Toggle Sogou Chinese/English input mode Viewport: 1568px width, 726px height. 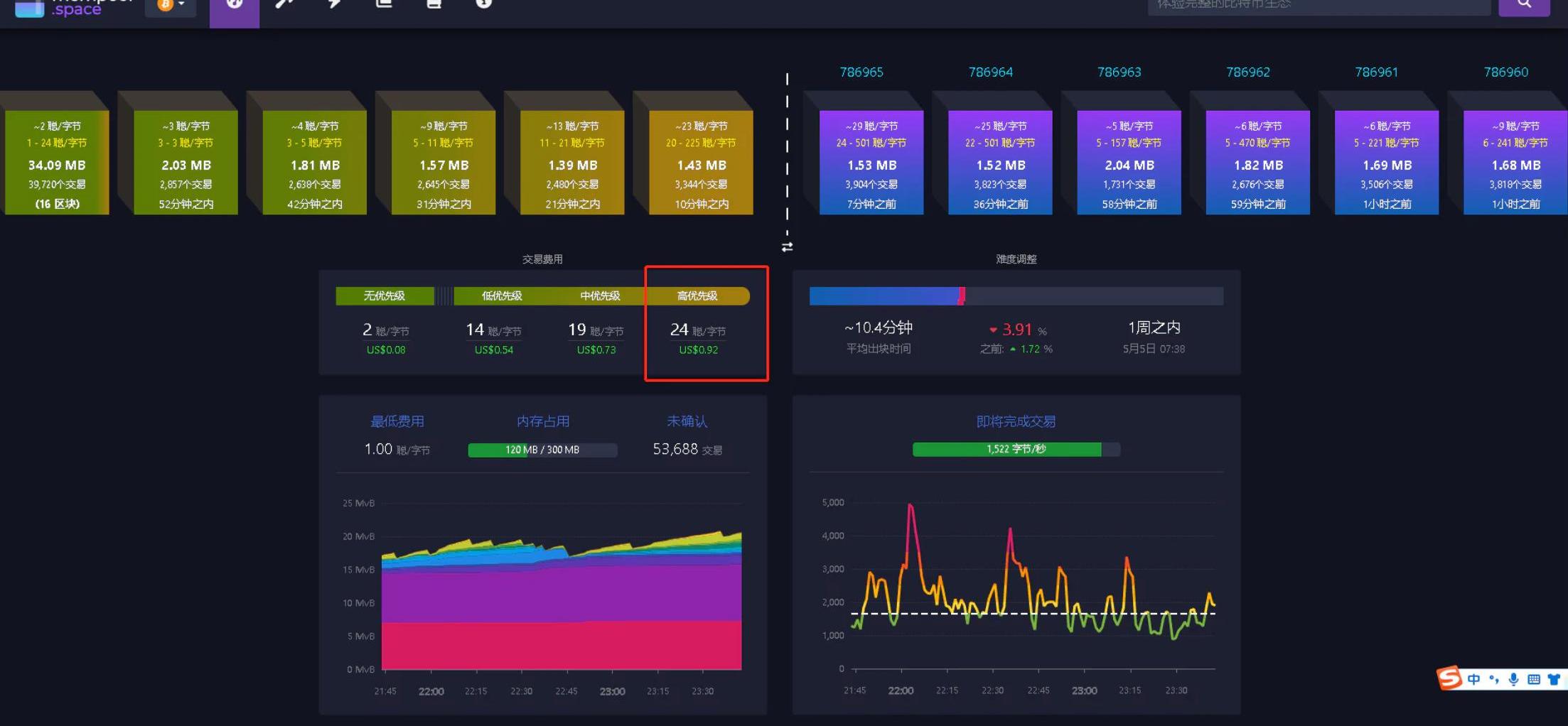1473,679
